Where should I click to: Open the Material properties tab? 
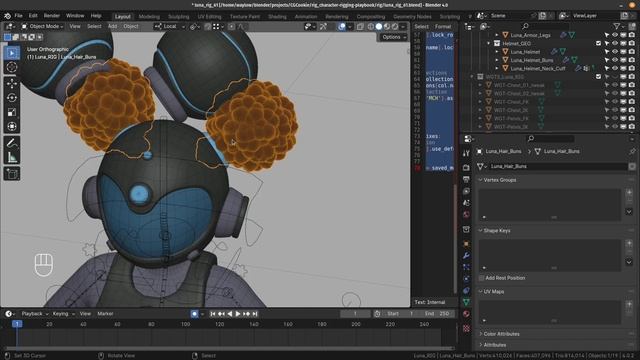[466, 314]
